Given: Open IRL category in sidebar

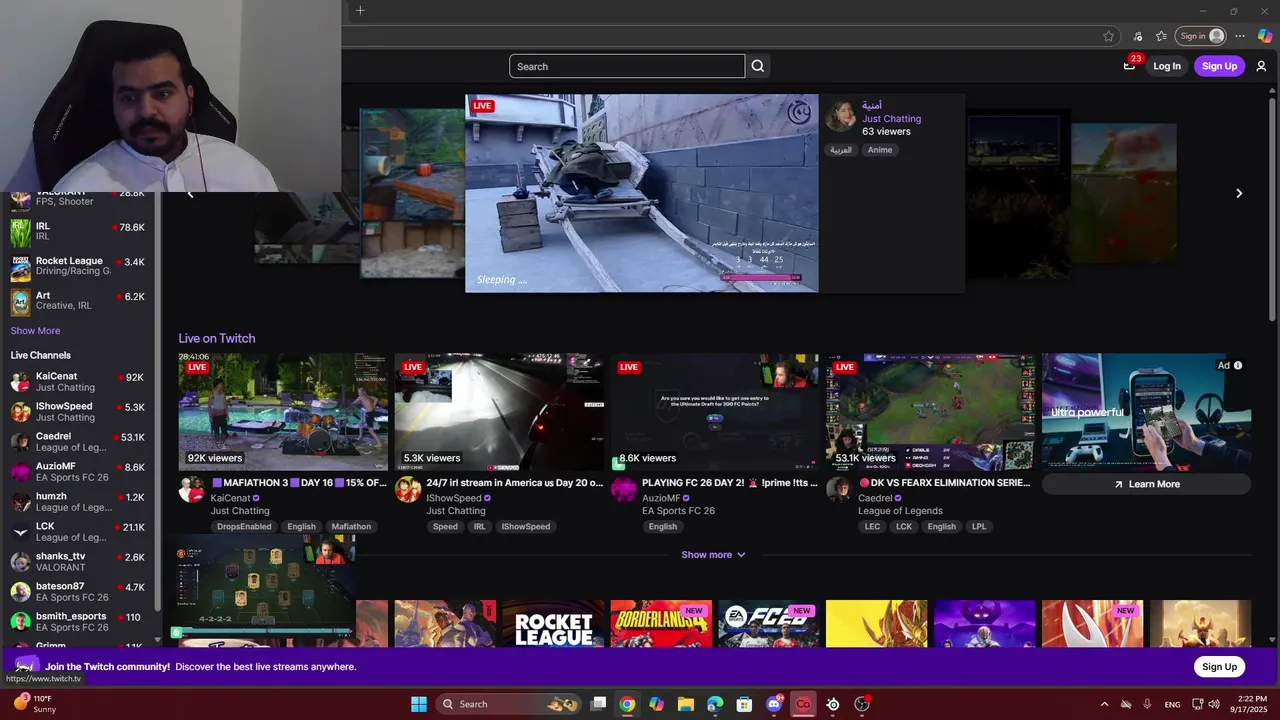Looking at the screenshot, I should tap(78, 232).
